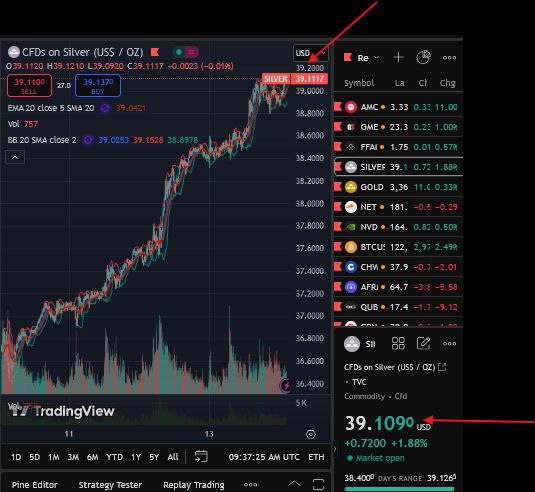
Task: Click the 09:37:25 AM UTC timezone button
Action: point(264,457)
